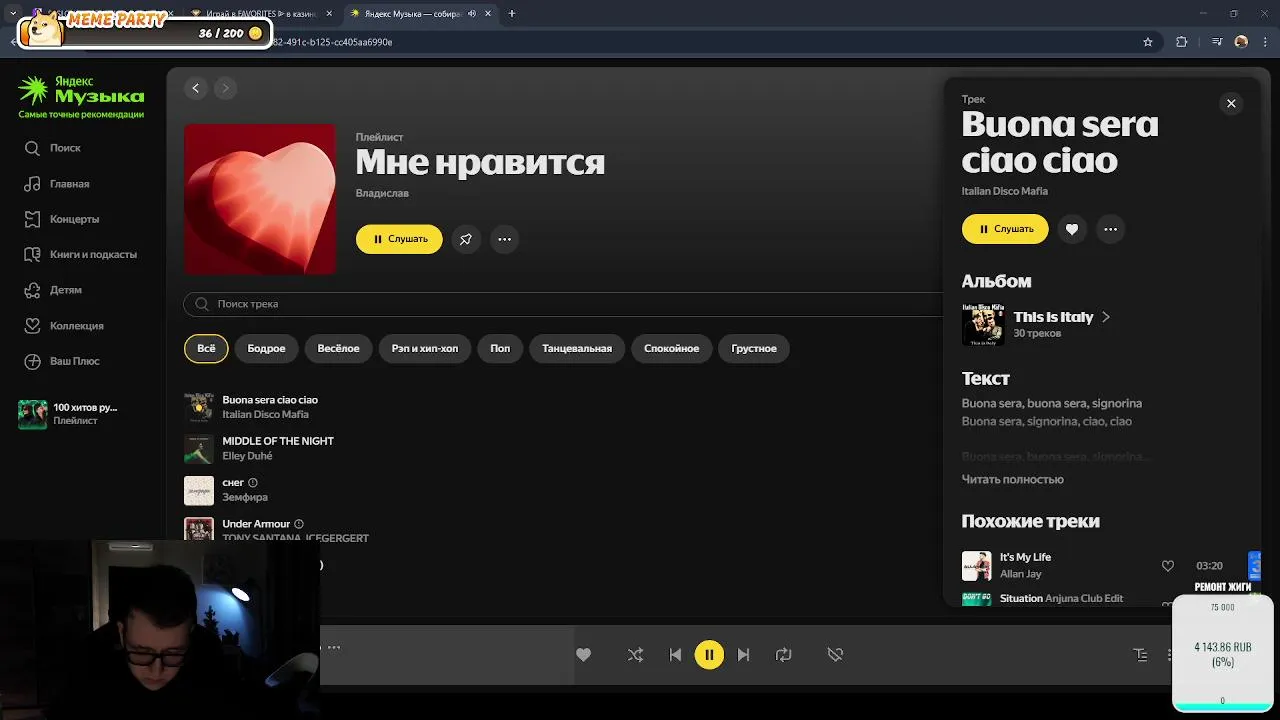Click similar track It's My Life

pyautogui.click(x=1025, y=557)
